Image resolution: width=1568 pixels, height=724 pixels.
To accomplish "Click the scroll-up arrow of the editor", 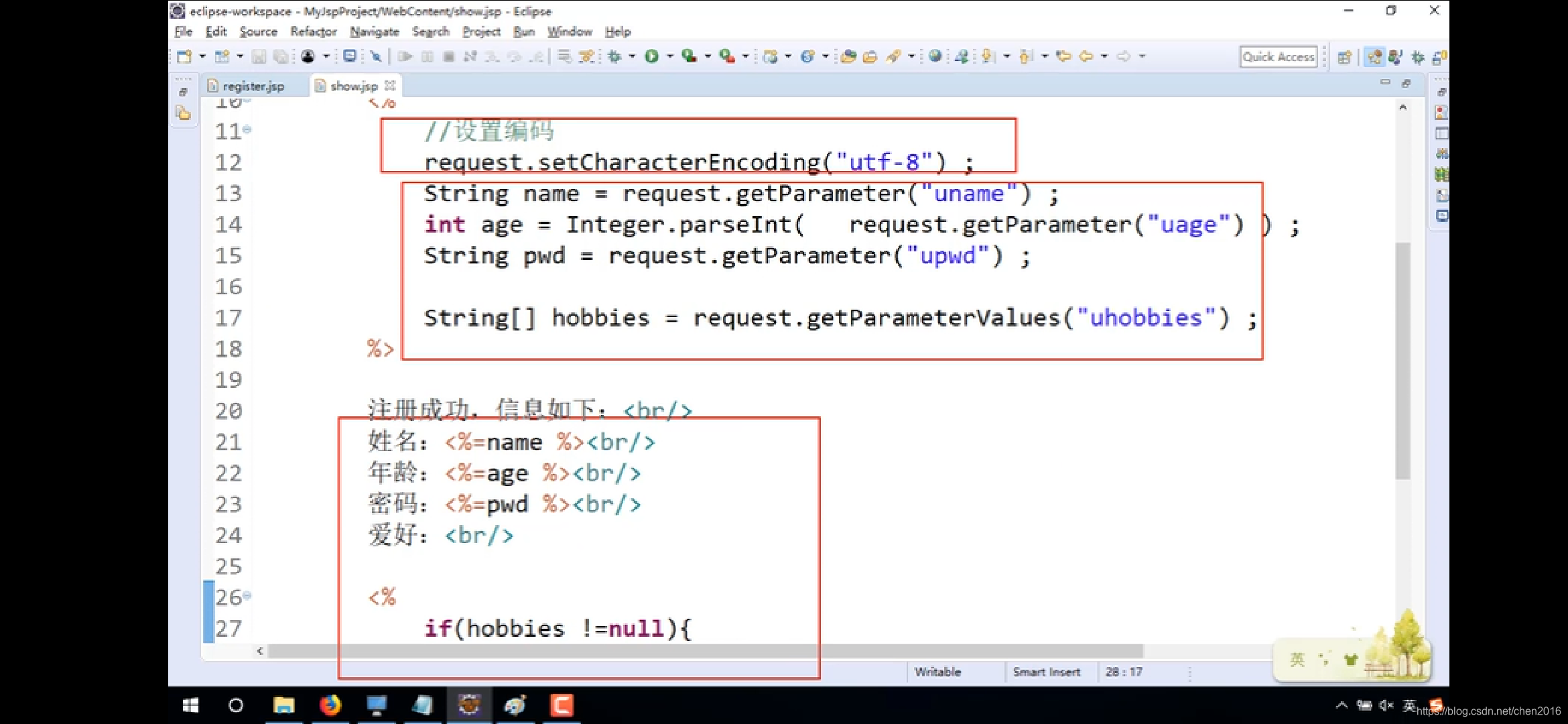I will pos(1402,107).
